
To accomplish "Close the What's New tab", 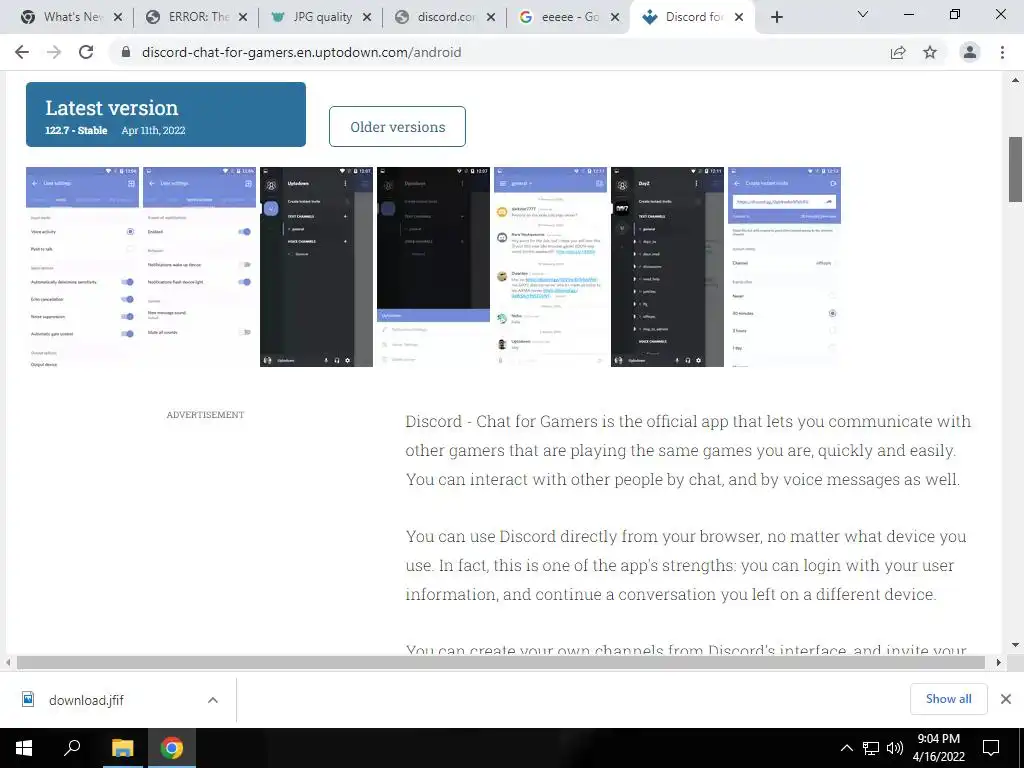I will tap(118, 17).
